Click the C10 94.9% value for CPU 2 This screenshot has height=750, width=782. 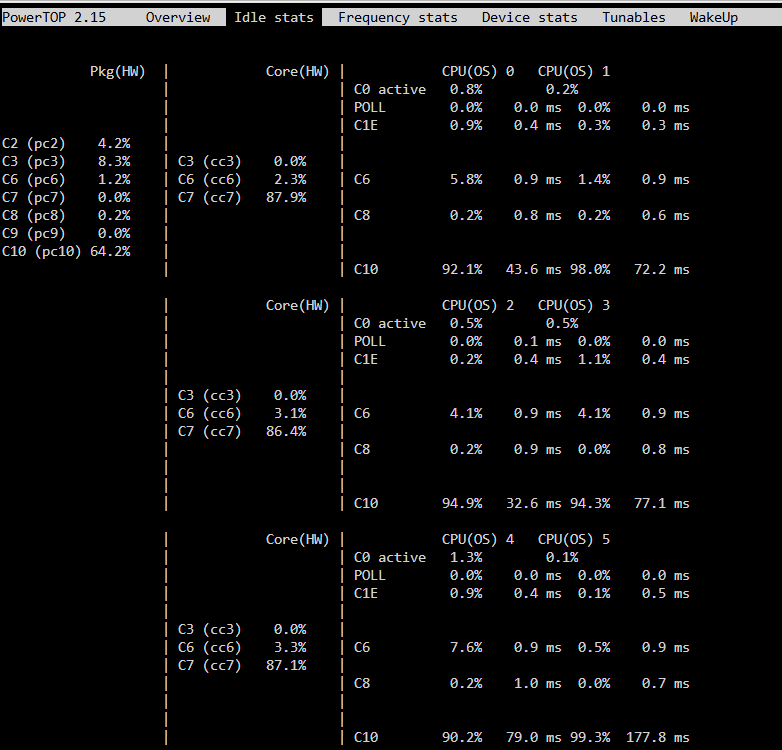pos(462,503)
